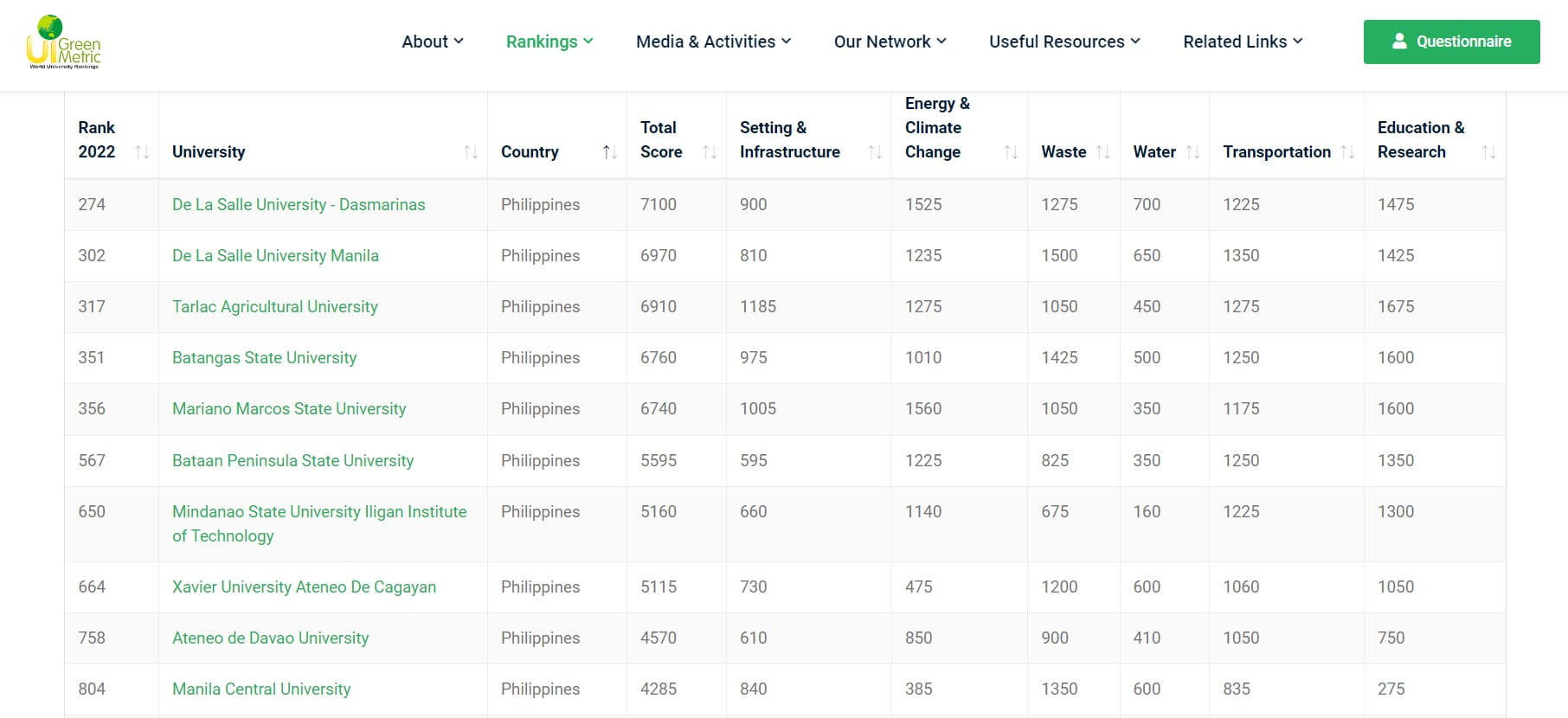Open Xavier University Ateneo De Cagayan link
Viewport: 1568px width, 718px height.
pos(304,587)
